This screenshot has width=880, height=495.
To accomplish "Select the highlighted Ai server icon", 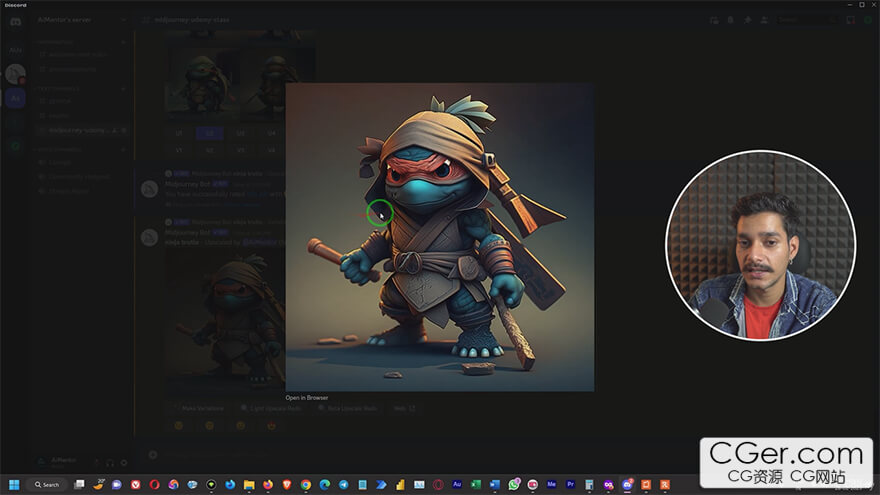I will point(15,98).
